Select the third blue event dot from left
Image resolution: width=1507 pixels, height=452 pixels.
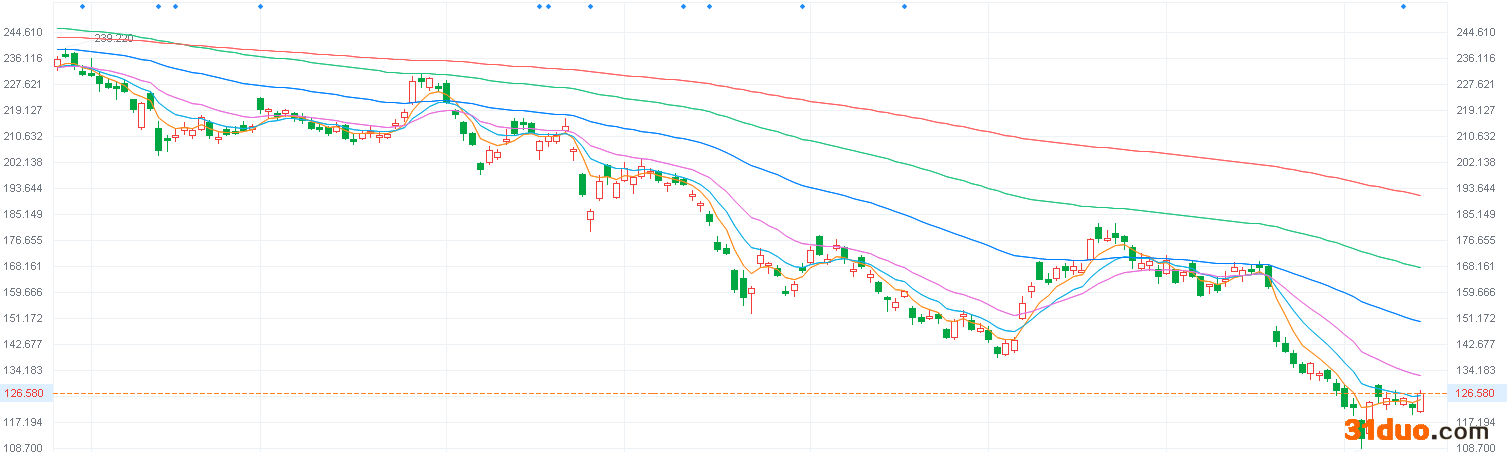tap(175, 7)
